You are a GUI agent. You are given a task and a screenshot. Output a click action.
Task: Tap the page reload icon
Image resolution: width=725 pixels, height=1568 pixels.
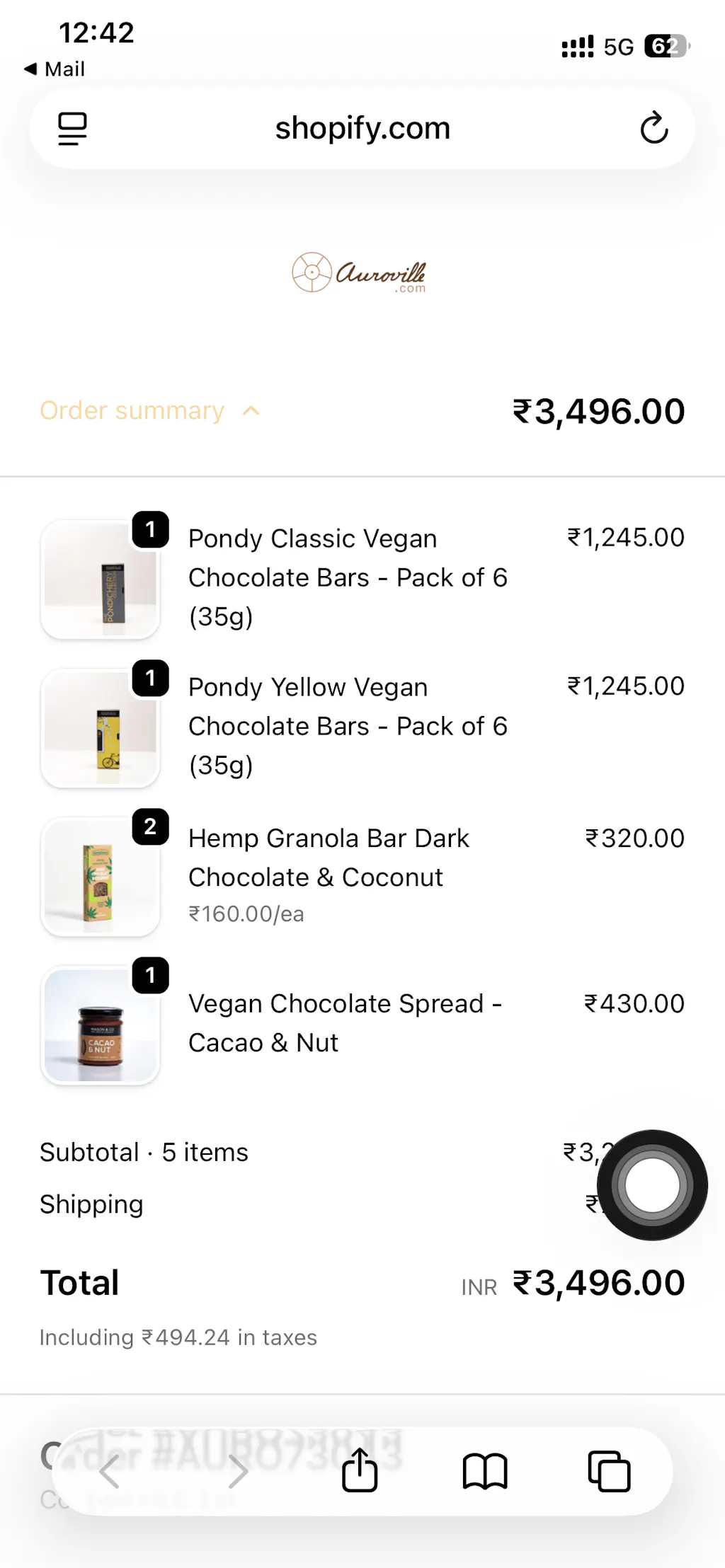tap(653, 128)
